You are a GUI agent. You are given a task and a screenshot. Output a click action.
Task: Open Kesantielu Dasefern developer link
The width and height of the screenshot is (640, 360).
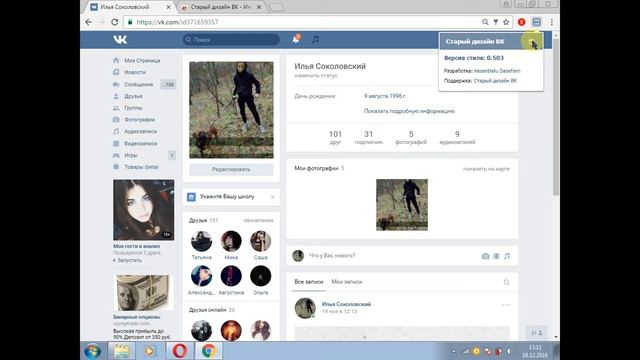497,71
